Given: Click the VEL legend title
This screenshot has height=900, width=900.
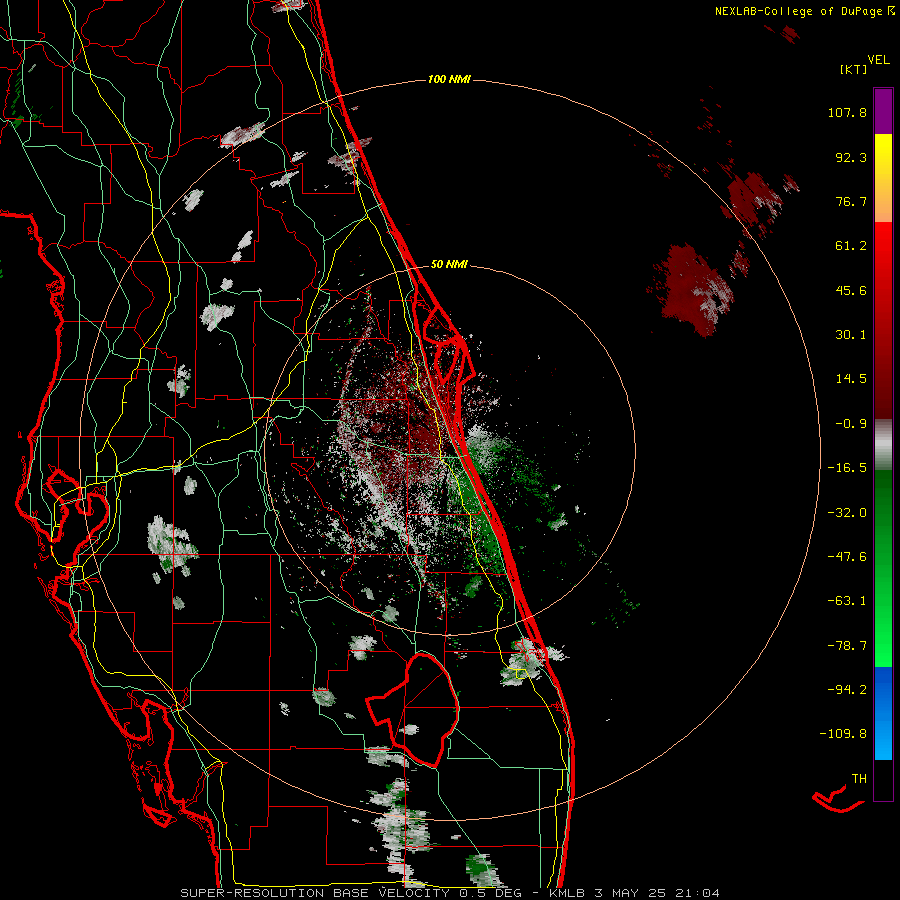Looking at the screenshot, I should (x=878, y=60).
